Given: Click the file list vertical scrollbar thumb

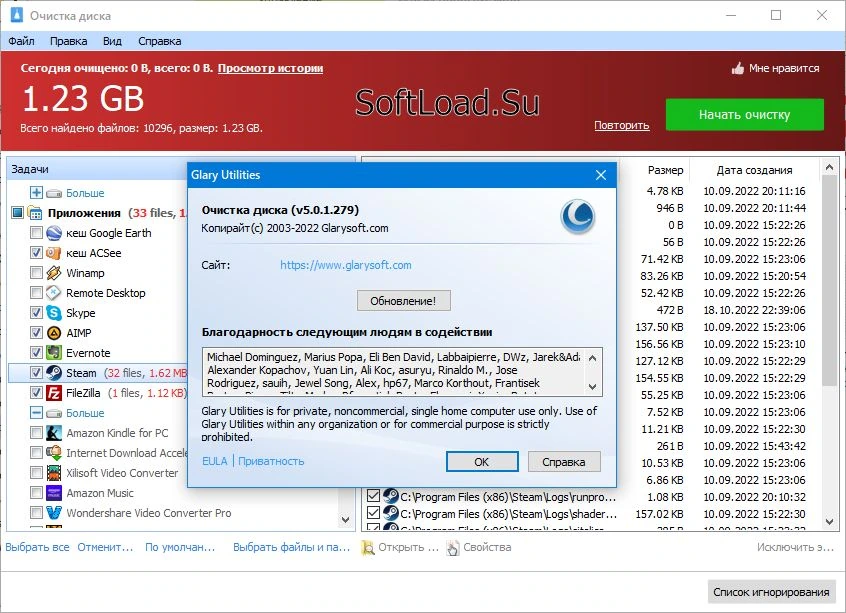Looking at the screenshot, I should 830,281.
